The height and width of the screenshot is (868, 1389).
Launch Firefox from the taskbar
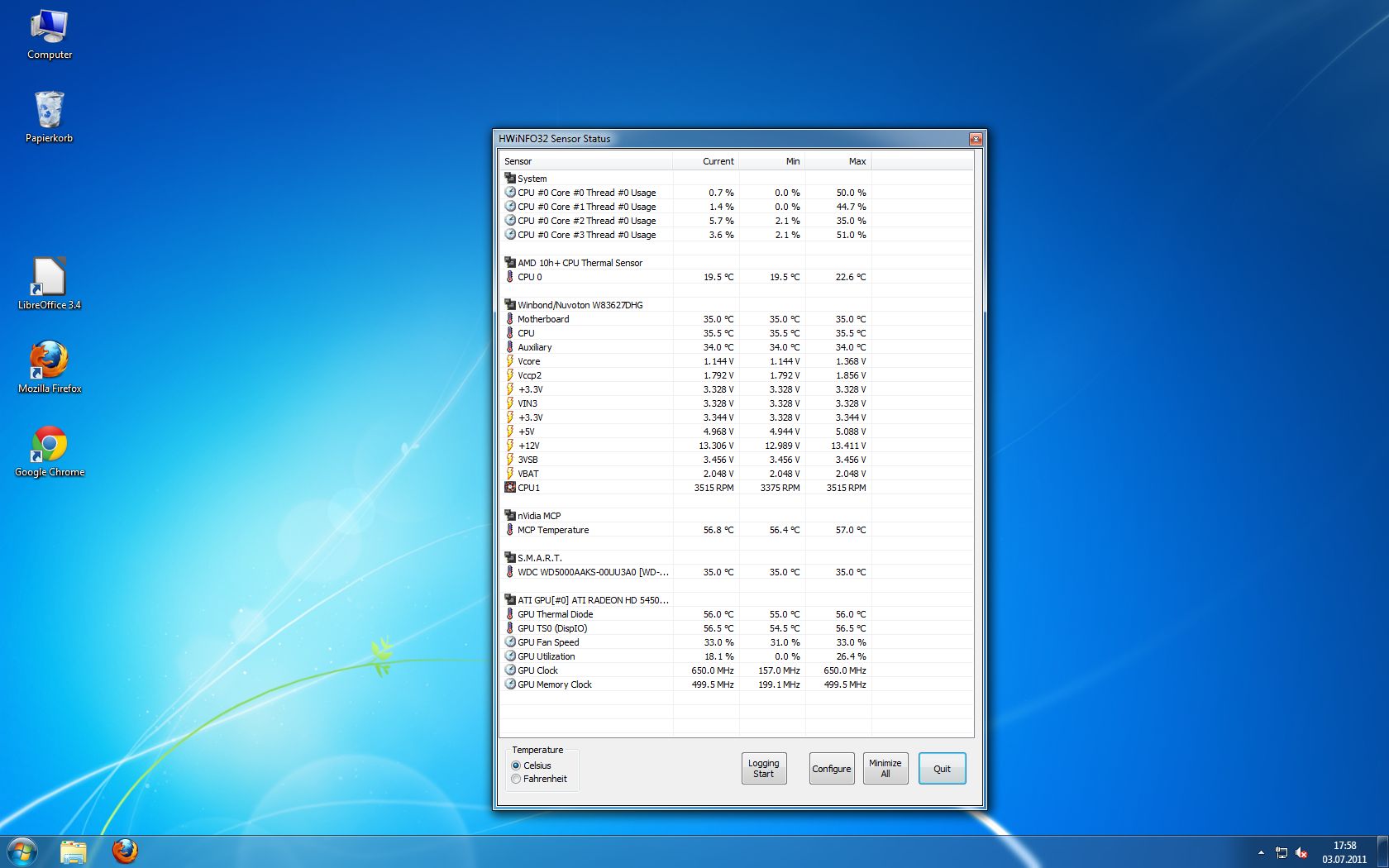[x=125, y=851]
